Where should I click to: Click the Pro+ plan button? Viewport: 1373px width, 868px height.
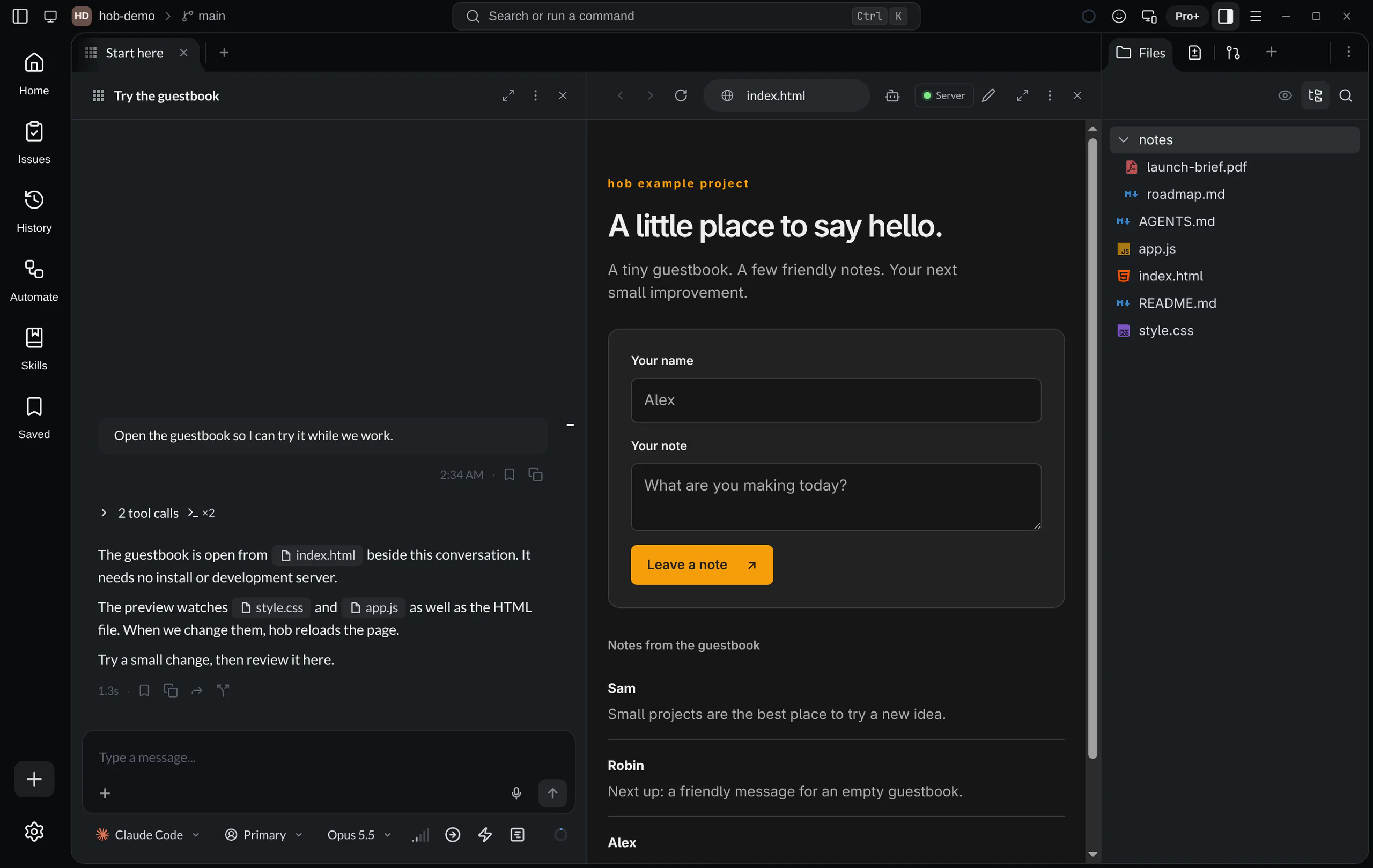[1186, 16]
